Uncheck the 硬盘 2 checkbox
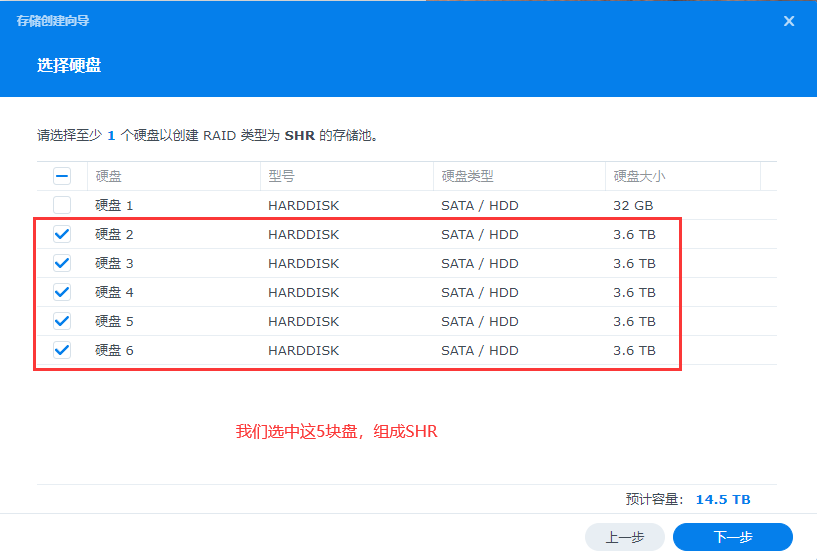The height and width of the screenshot is (560, 817). 62,234
